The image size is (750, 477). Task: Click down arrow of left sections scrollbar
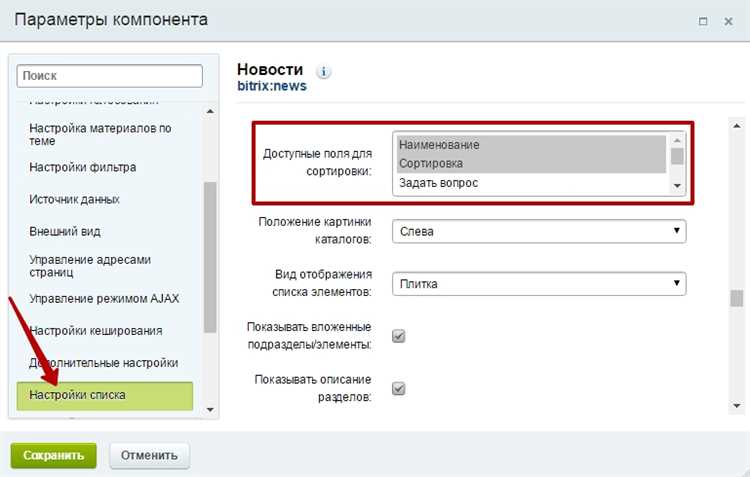tap(210, 410)
